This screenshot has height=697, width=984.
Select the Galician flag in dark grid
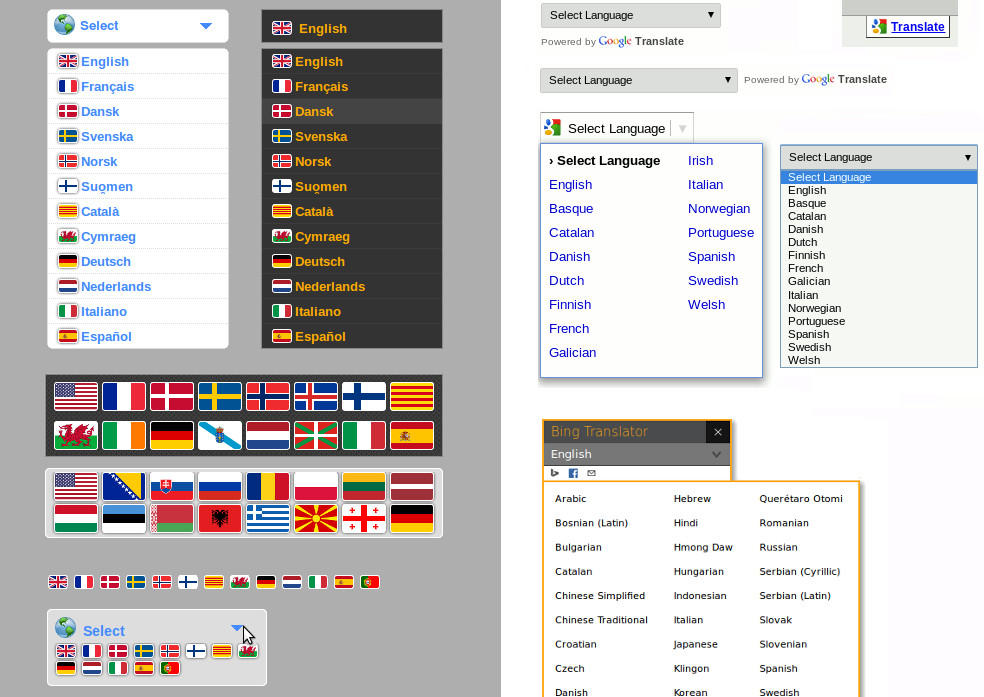220,435
